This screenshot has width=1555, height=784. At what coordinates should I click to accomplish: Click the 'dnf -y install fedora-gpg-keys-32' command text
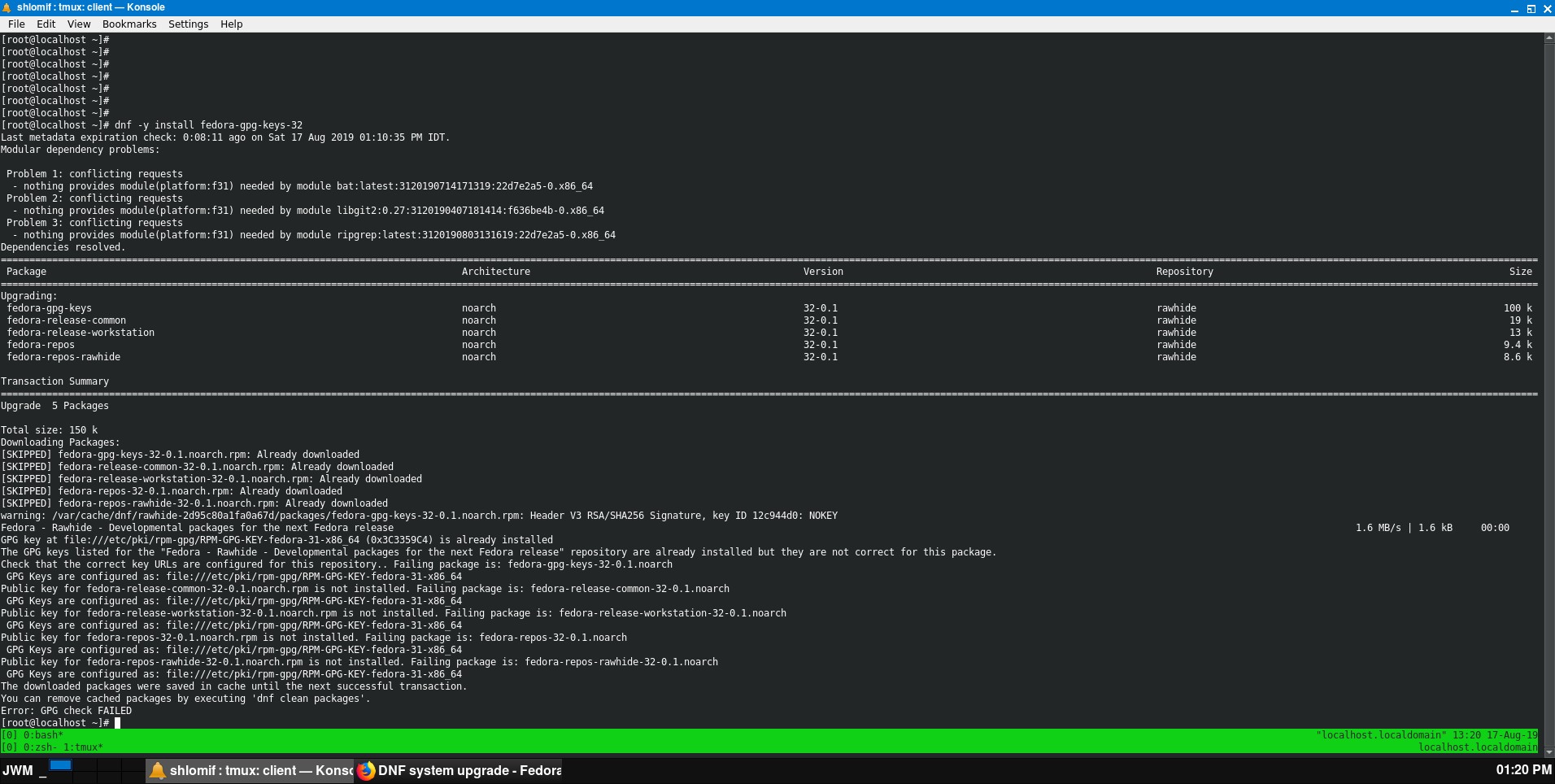coord(208,125)
